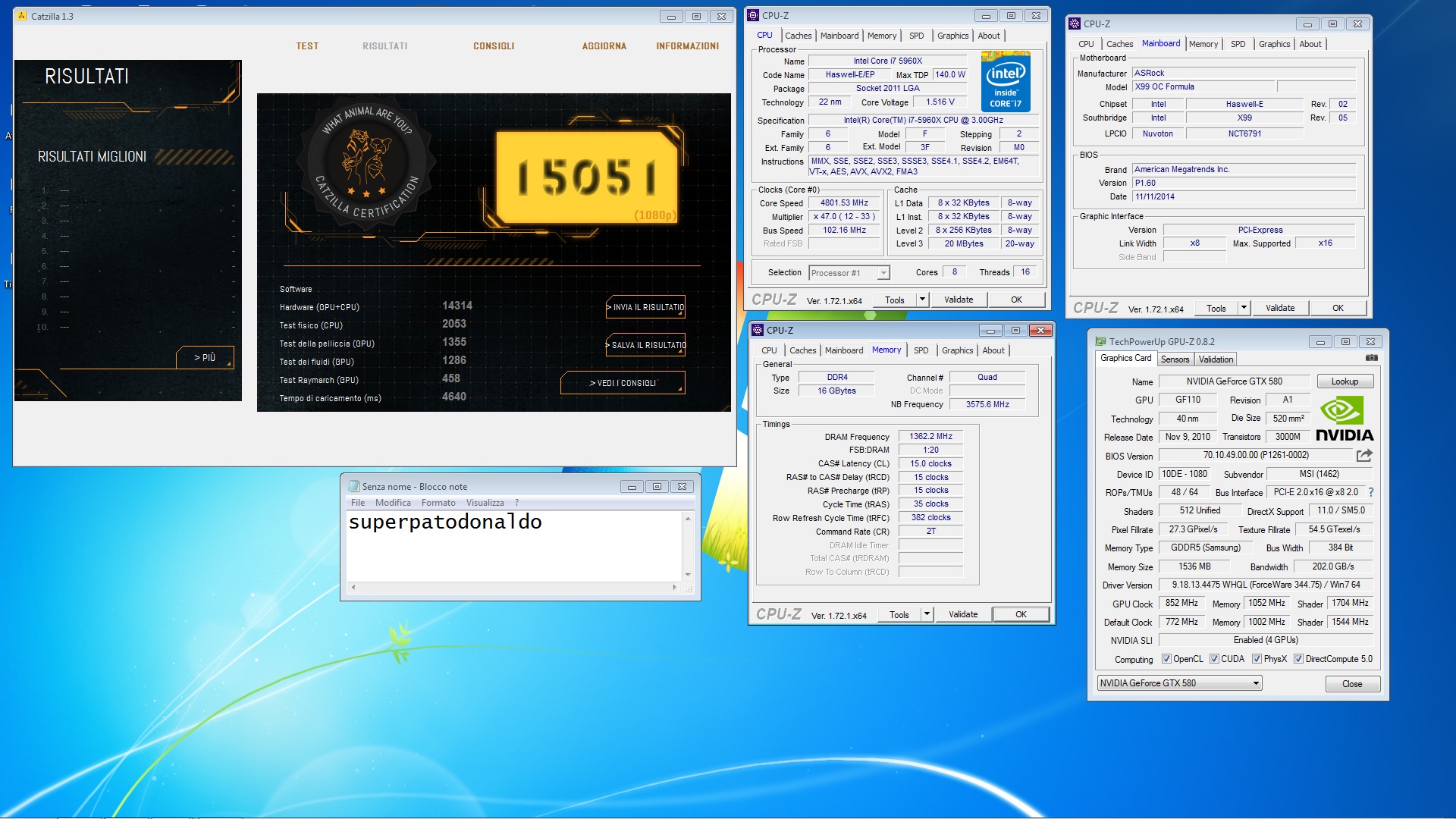Open the SPD tab in CPU-Z Memory window
The image size is (1456, 819).
click(921, 350)
